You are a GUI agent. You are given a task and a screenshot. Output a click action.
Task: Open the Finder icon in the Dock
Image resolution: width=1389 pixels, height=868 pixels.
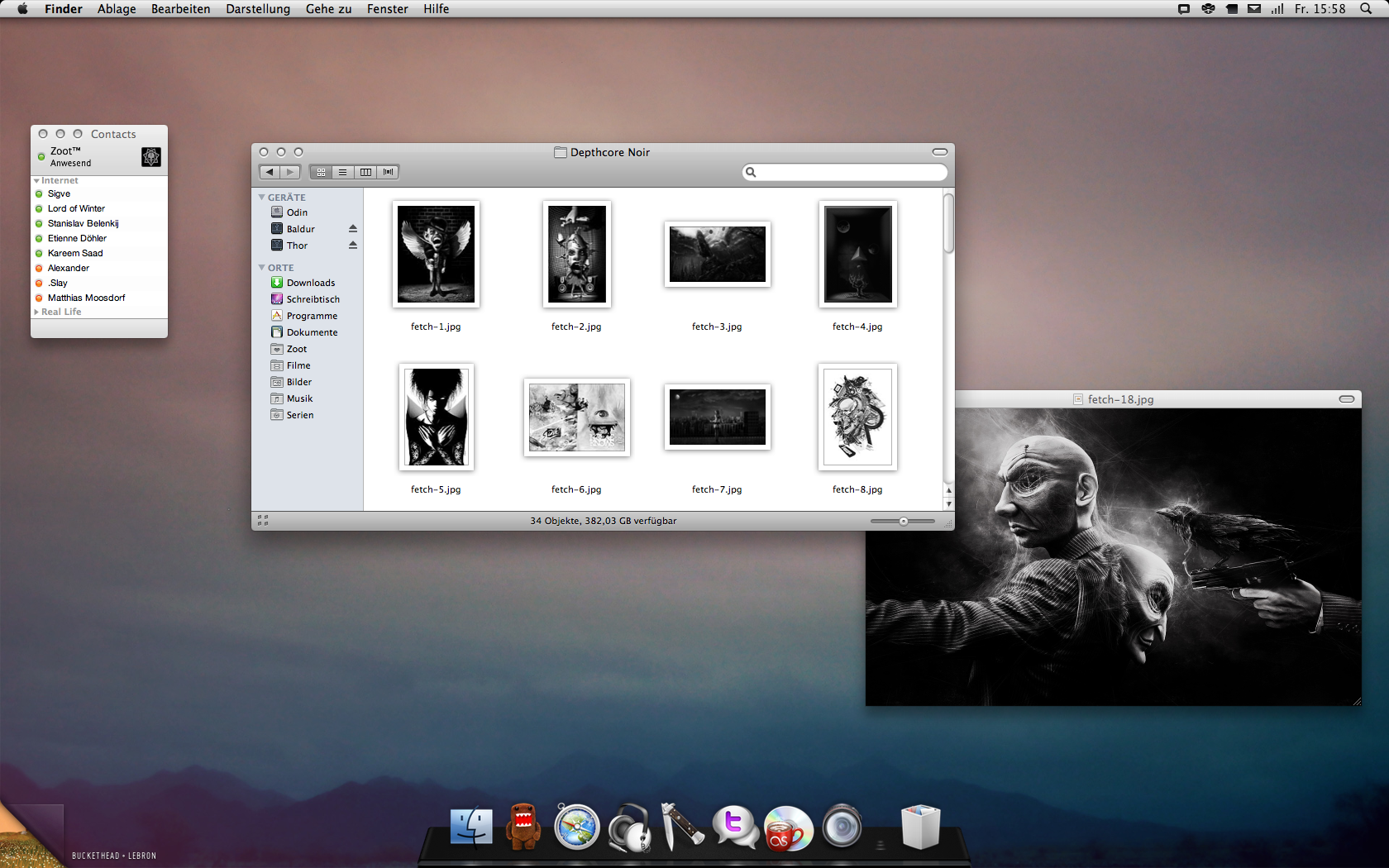(x=471, y=827)
